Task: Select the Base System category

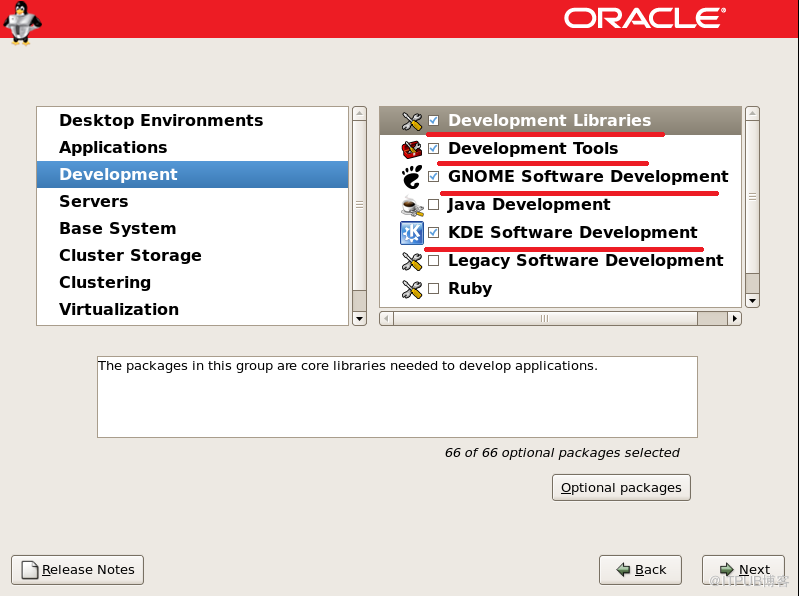Action: (x=193, y=228)
